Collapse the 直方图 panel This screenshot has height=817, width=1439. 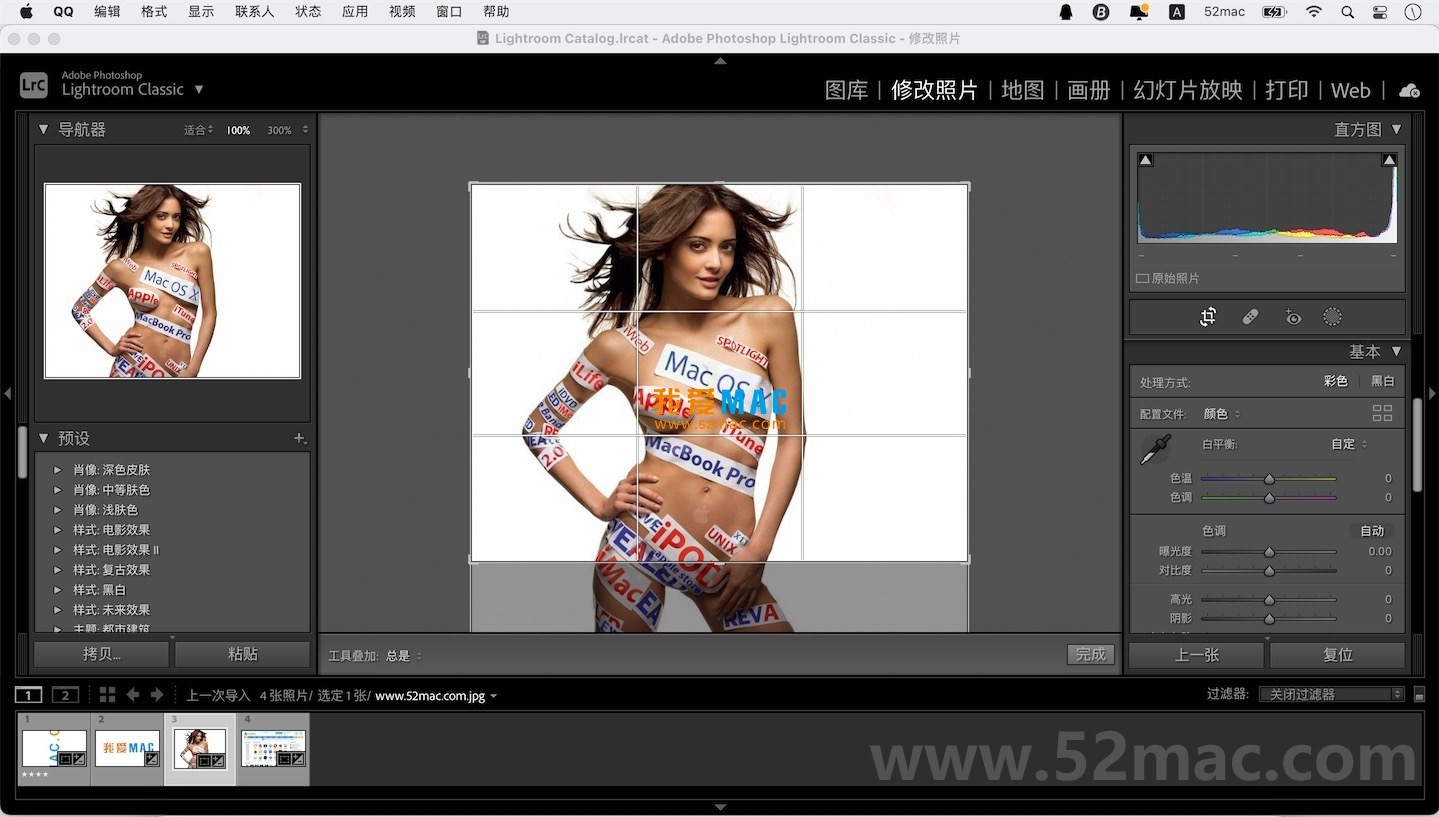point(1397,129)
